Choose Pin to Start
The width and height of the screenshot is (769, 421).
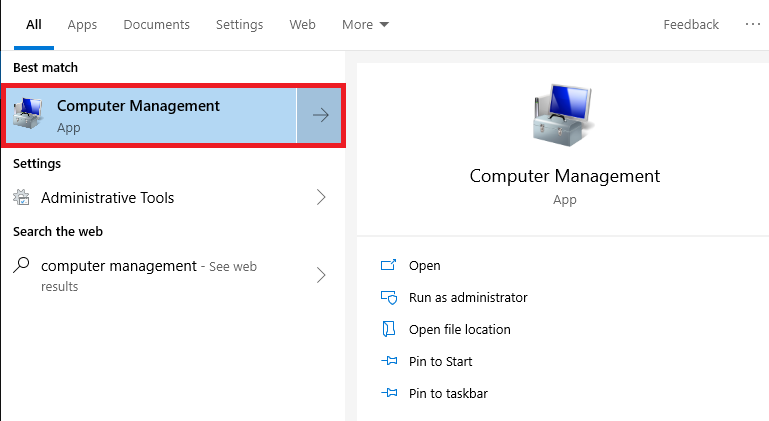point(440,362)
